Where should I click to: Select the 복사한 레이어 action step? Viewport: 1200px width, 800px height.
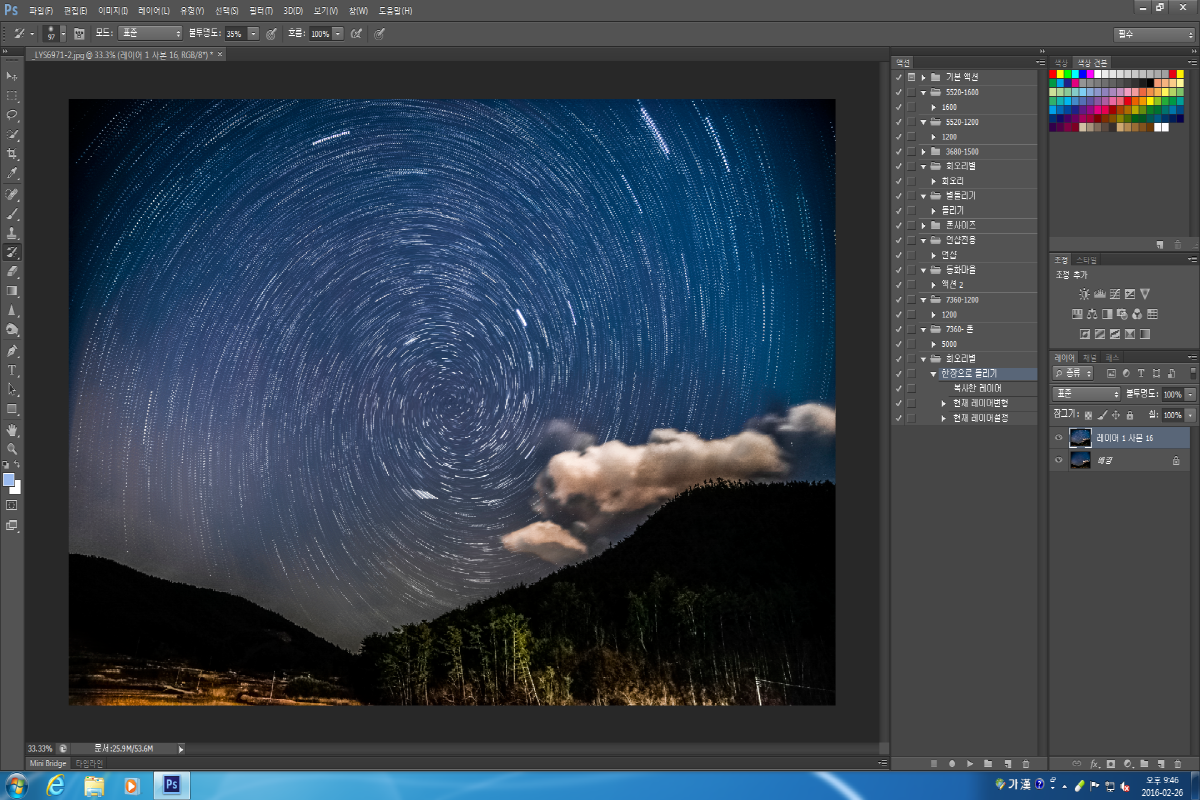coord(977,388)
